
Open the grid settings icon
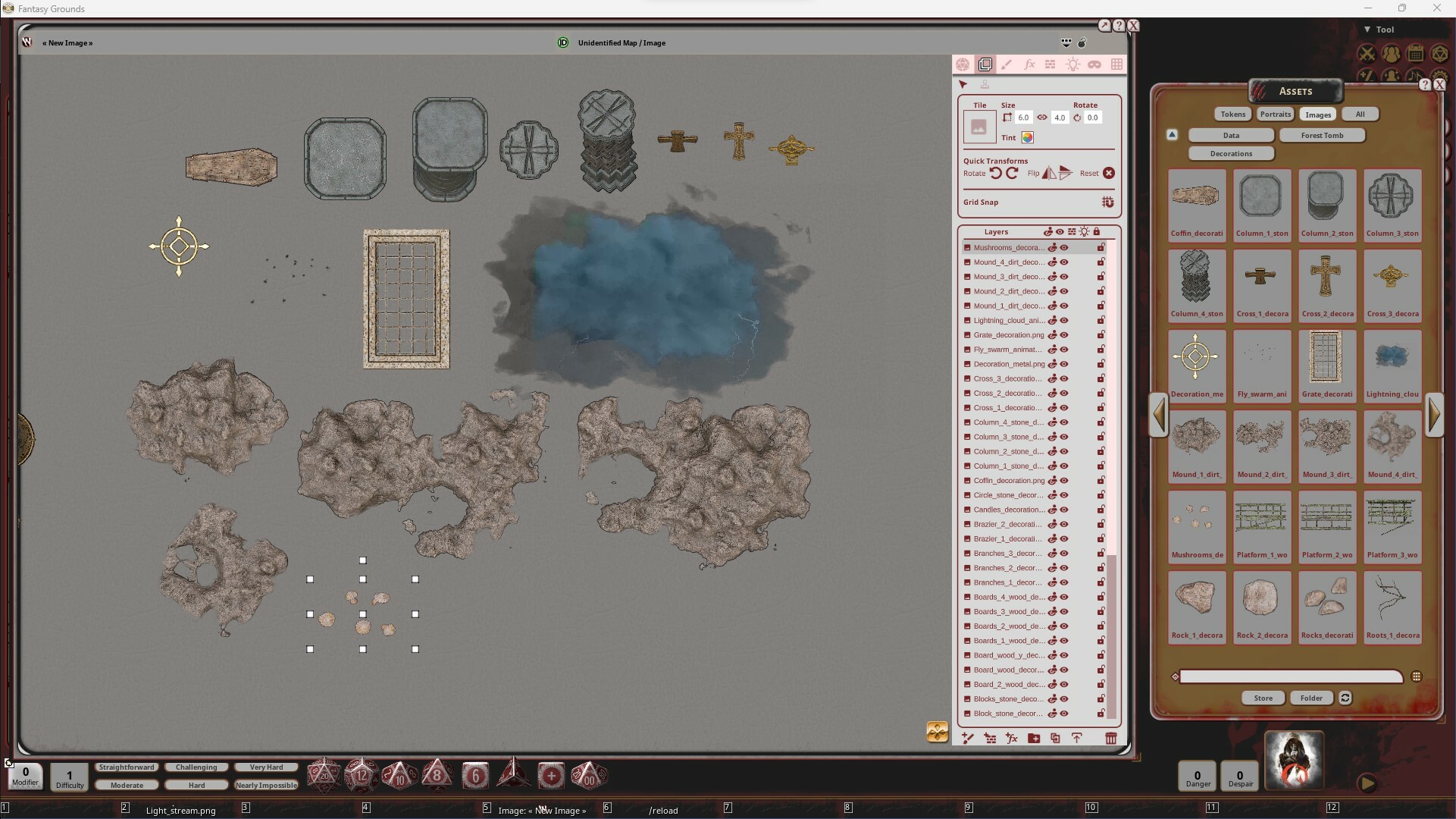pyautogui.click(x=1118, y=64)
